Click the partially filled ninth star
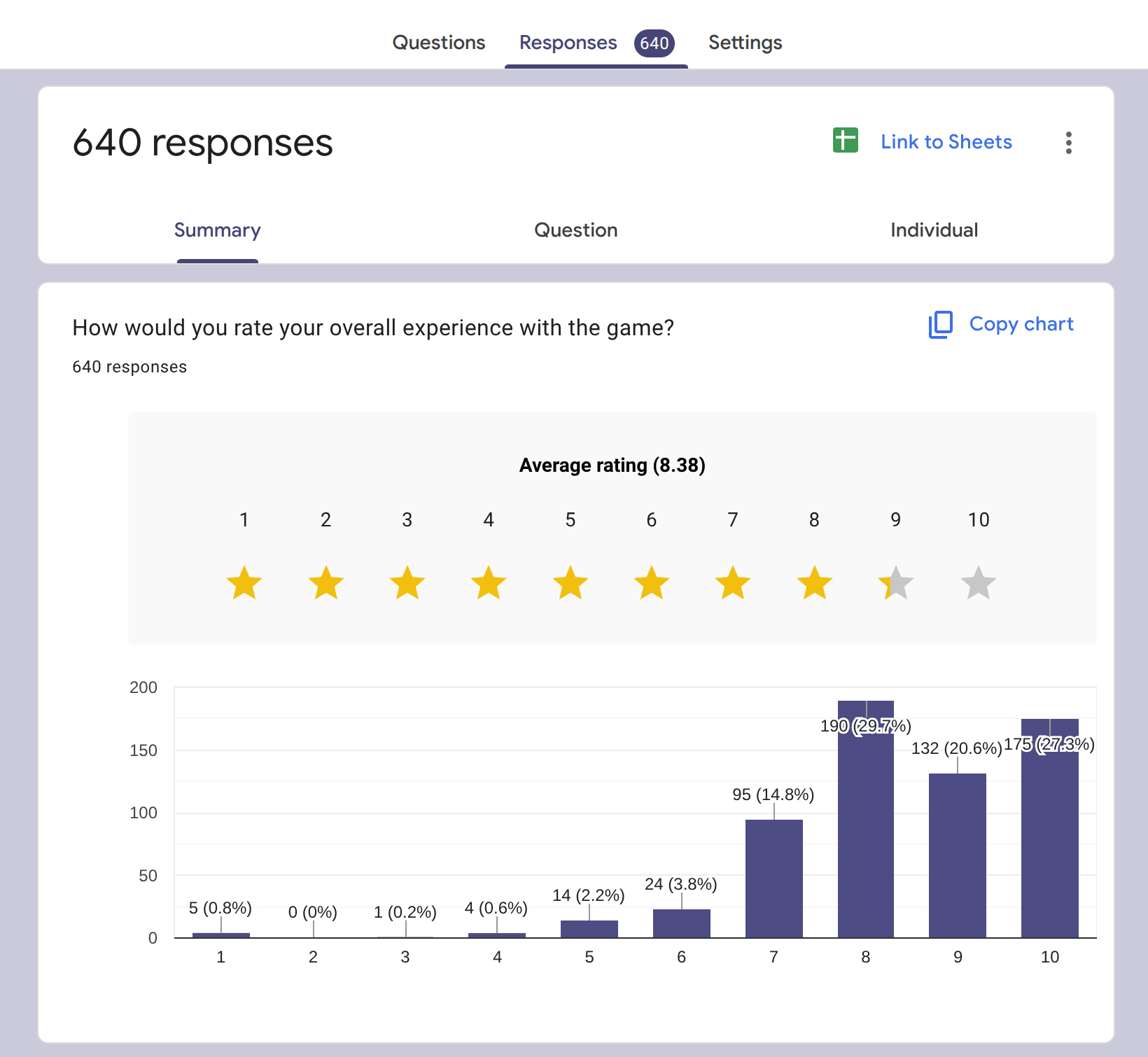The height and width of the screenshot is (1057, 1148). pyautogui.click(x=896, y=583)
